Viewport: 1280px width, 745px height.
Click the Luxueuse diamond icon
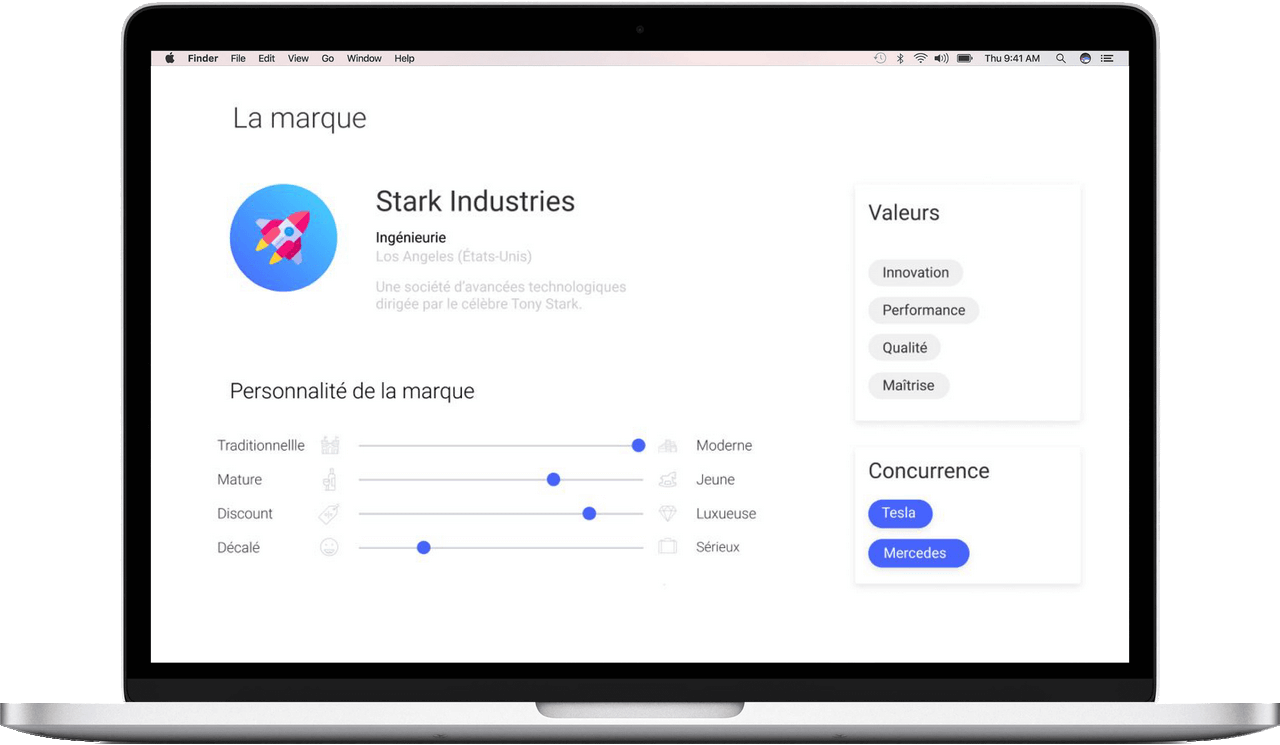[667, 514]
